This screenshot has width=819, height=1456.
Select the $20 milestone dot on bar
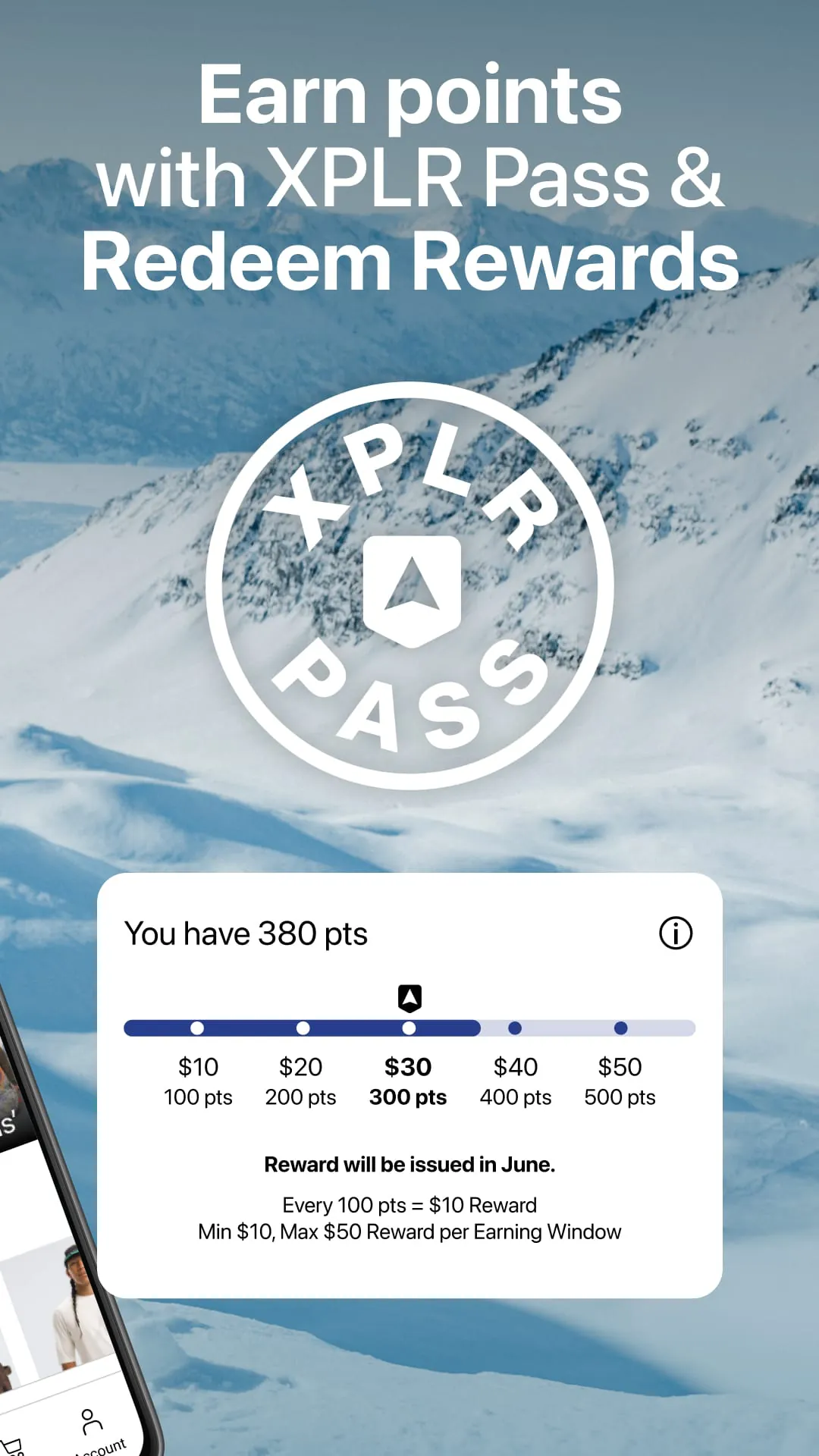(303, 1028)
